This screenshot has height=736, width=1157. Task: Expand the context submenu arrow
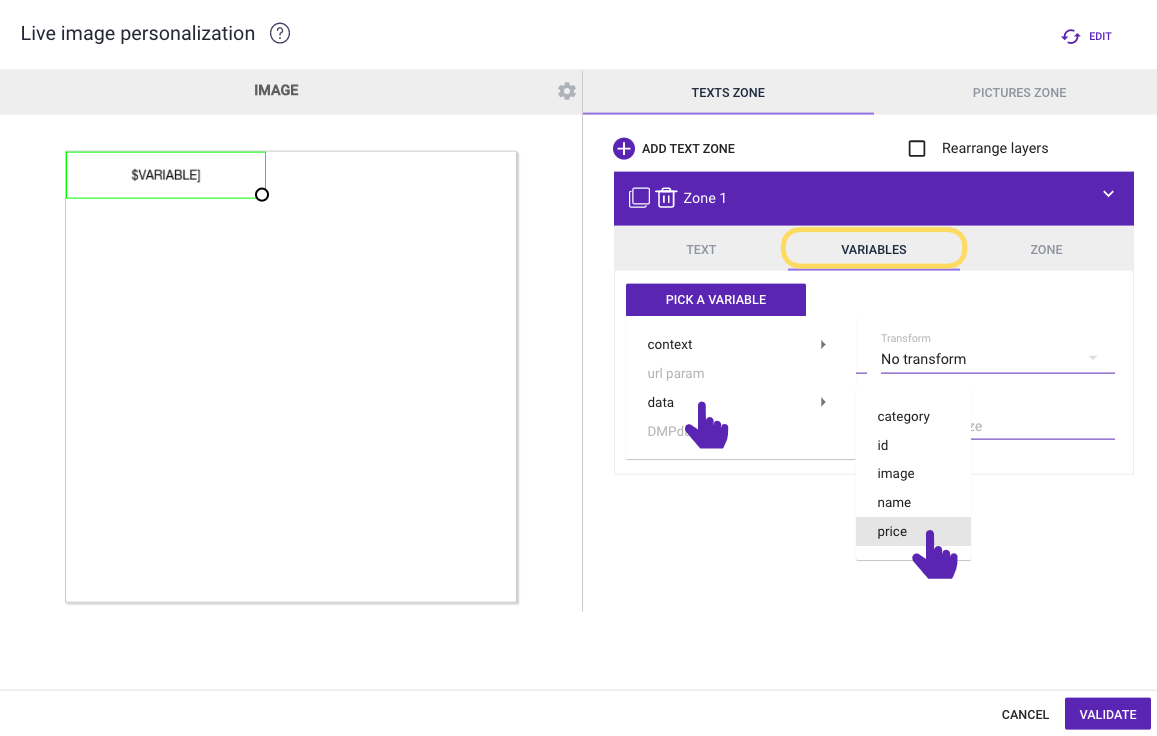point(823,345)
